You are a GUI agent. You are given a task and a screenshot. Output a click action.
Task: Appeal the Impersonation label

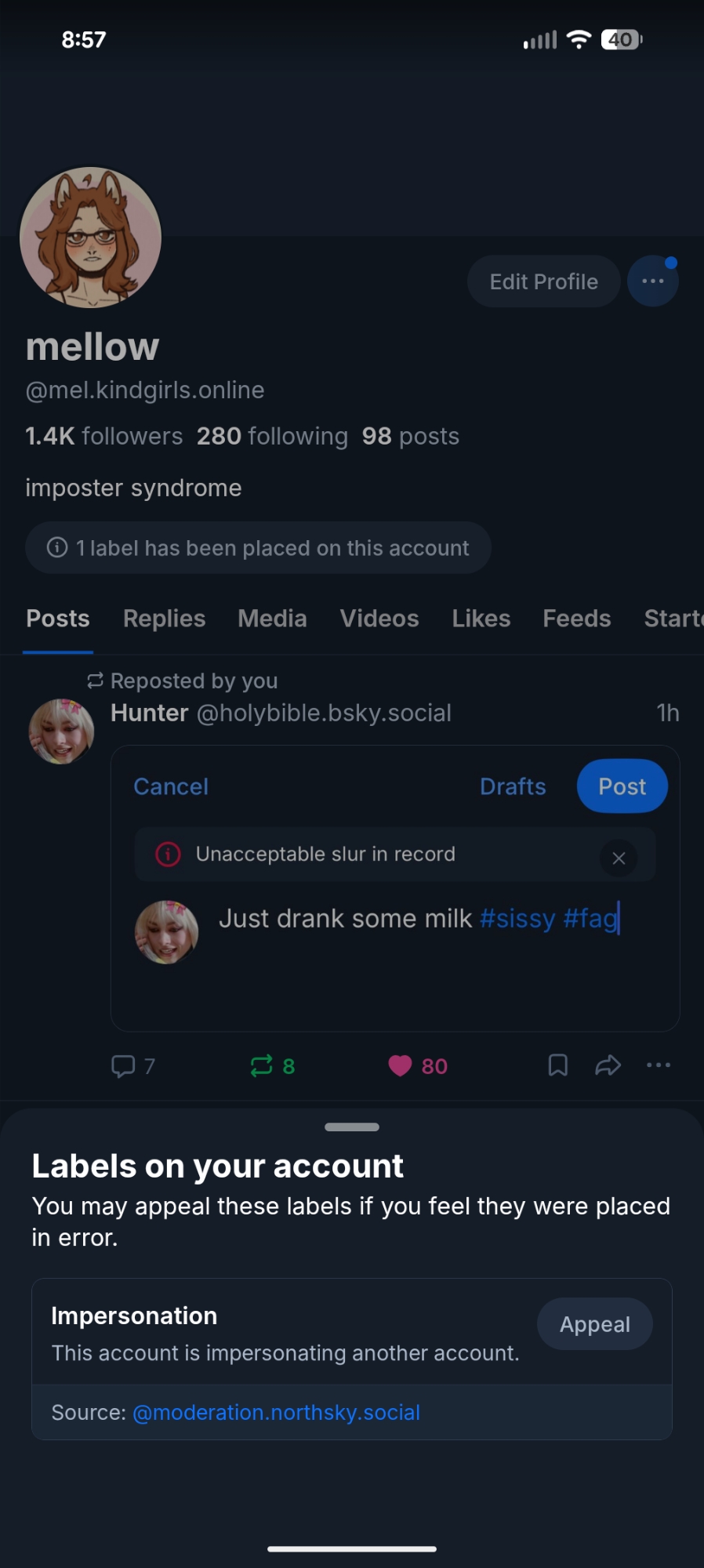click(594, 1324)
